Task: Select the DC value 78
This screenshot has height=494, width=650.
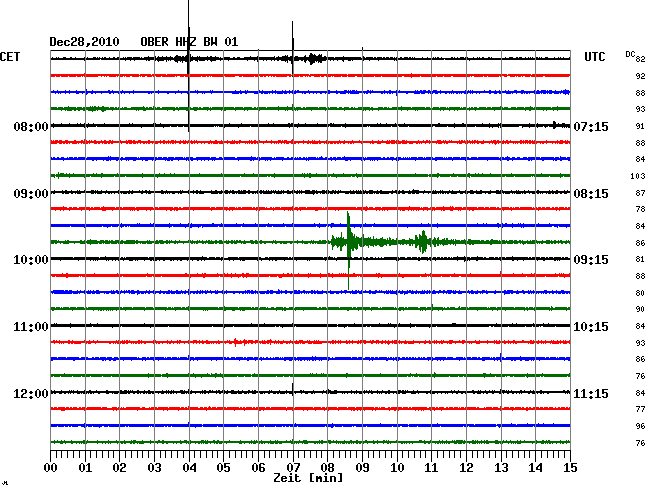Action: coord(640,209)
